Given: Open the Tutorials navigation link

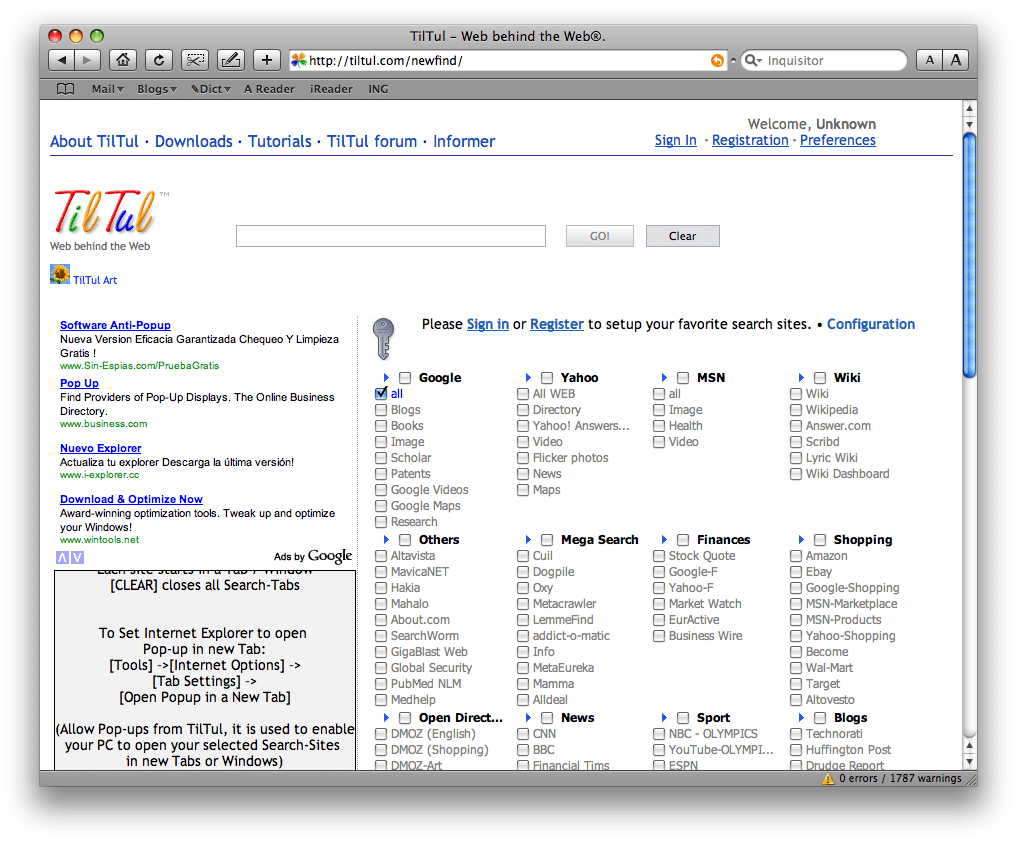Looking at the screenshot, I should pos(280,141).
